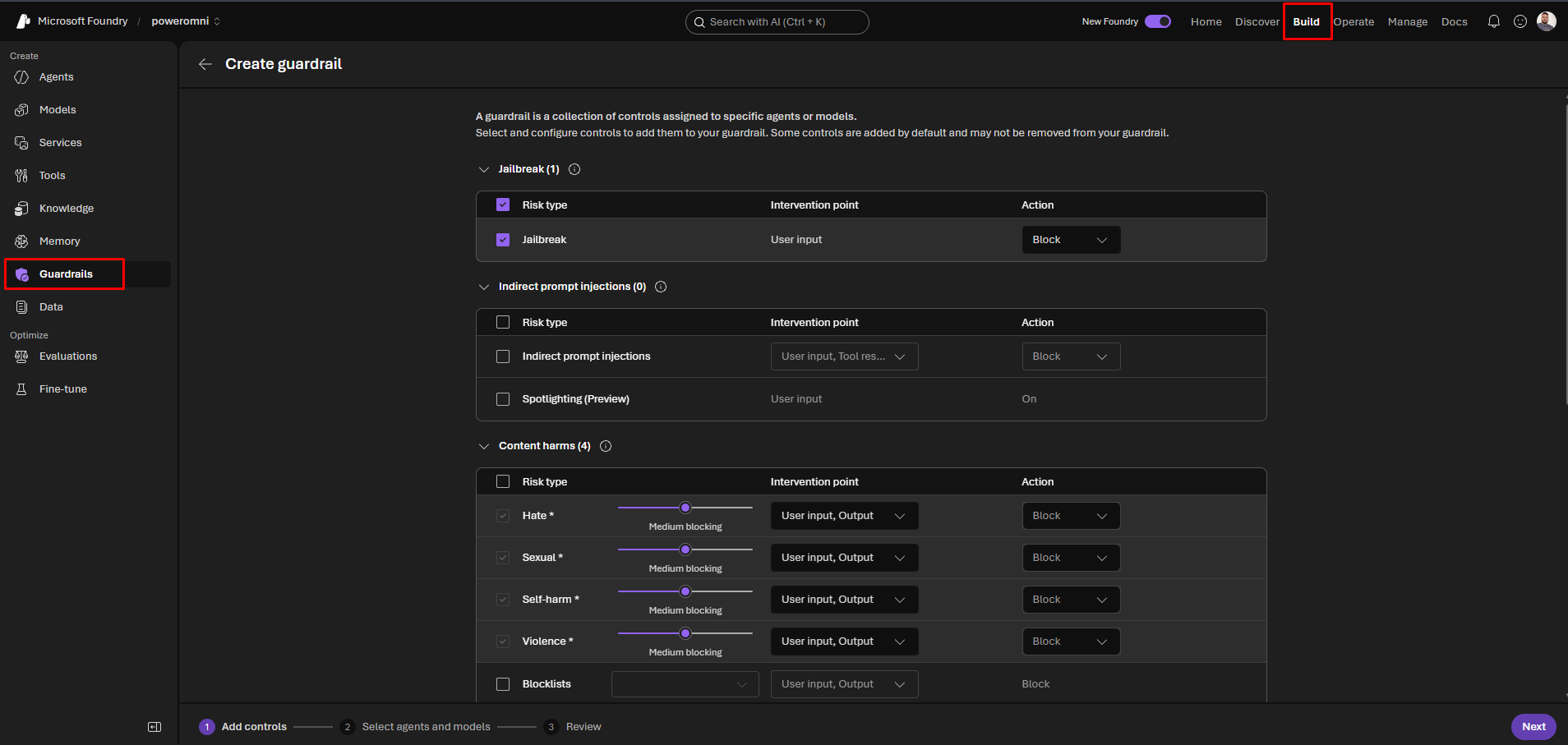1568x745 pixels.
Task: Click the Jailbreak info icon
Action: click(x=575, y=169)
